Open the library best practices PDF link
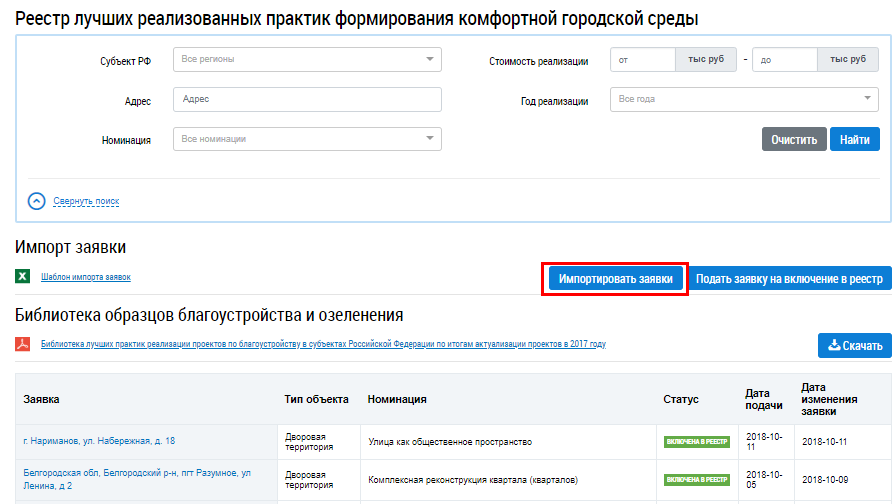The width and height of the screenshot is (892, 504). pyautogui.click(x=323, y=344)
